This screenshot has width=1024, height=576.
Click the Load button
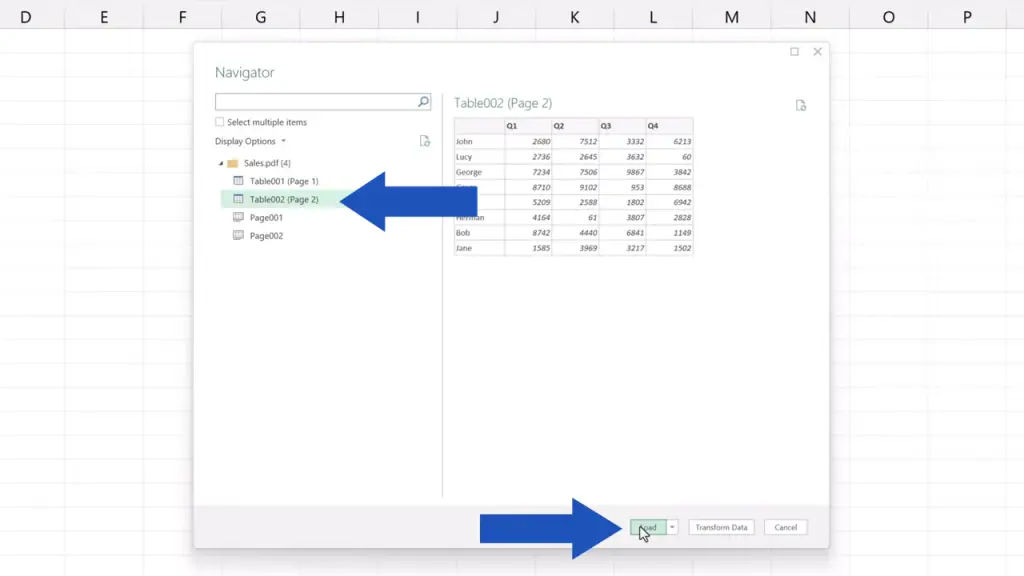coord(648,527)
